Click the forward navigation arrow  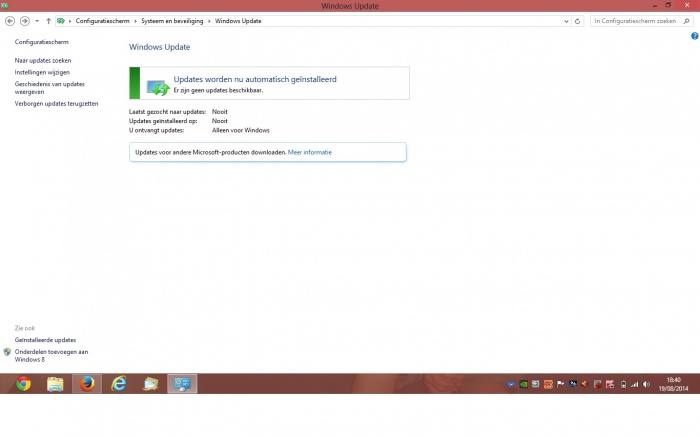coord(25,21)
